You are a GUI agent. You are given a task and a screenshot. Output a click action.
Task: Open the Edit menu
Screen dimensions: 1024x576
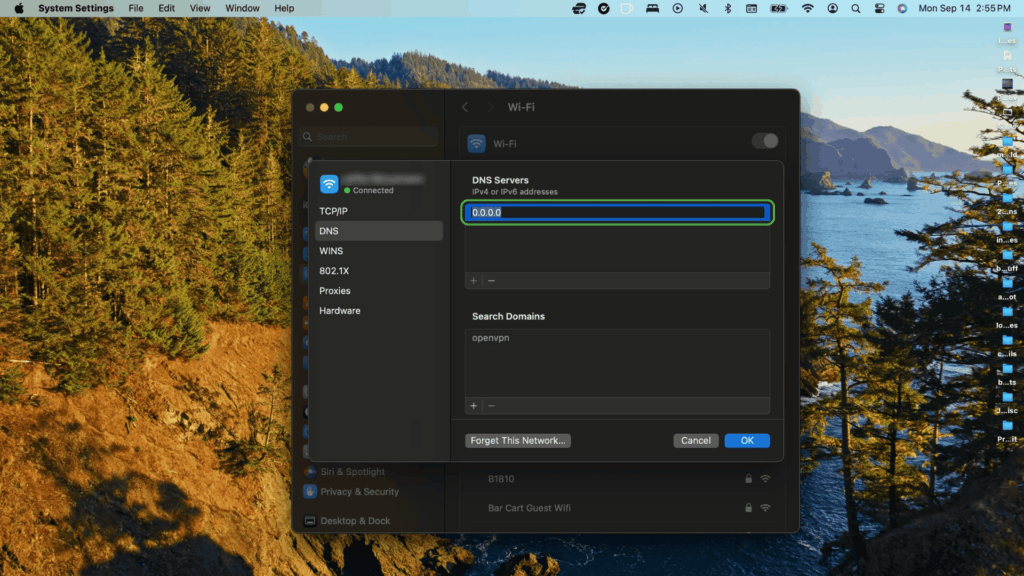click(167, 8)
